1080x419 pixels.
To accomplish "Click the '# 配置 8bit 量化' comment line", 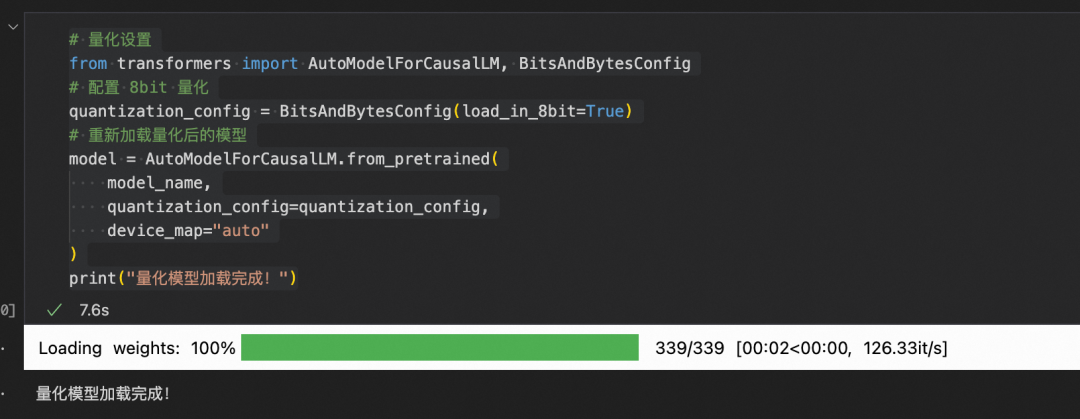I will 143,88.
